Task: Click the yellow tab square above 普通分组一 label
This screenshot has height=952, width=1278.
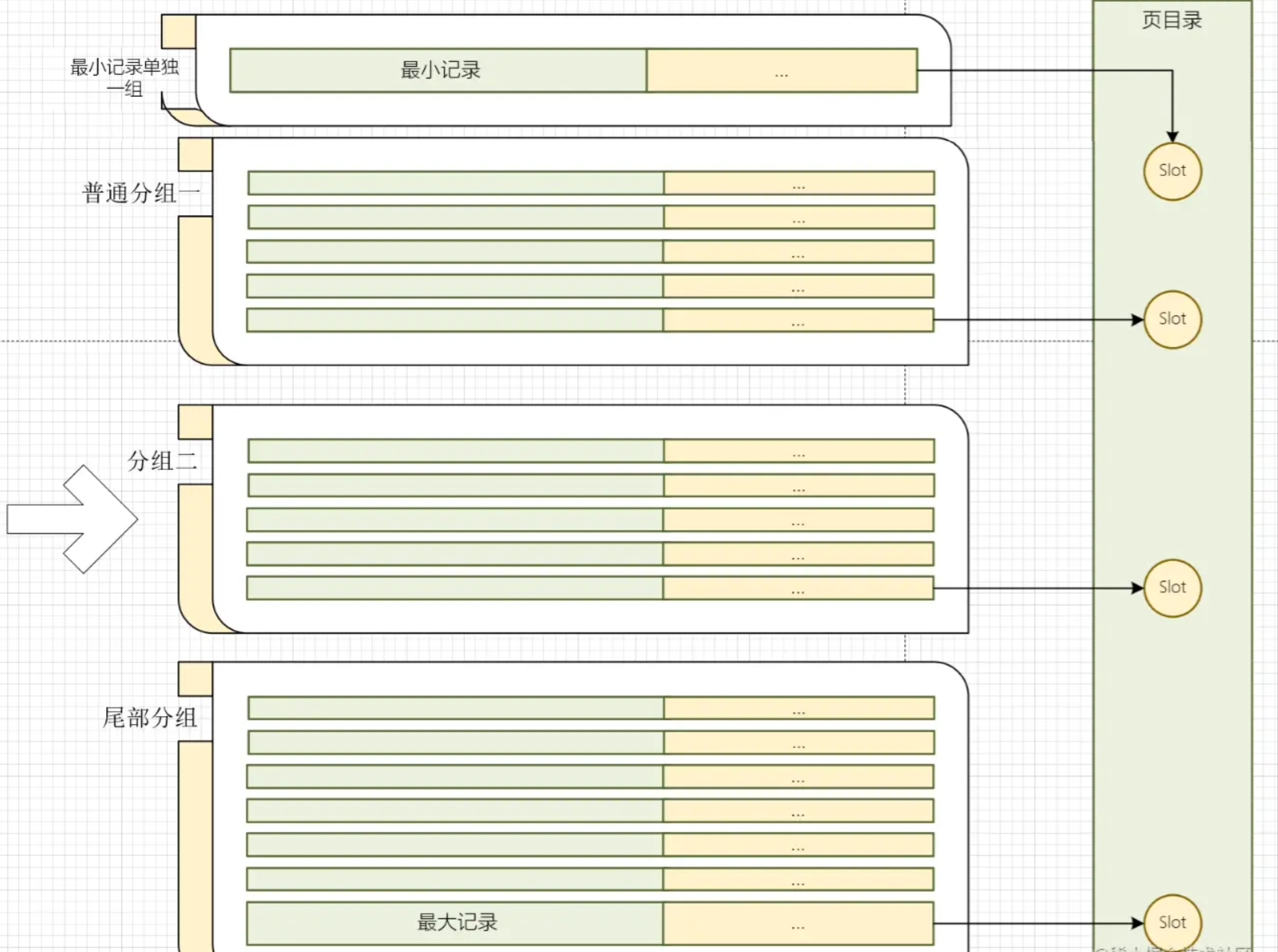Action: click(195, 154)
